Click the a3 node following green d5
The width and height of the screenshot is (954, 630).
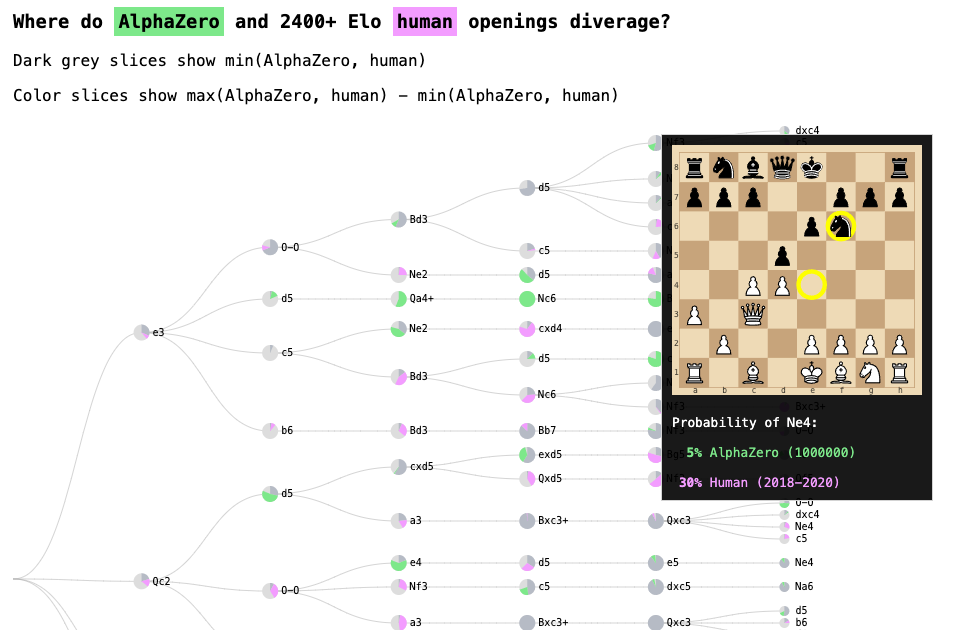point(399,520)
